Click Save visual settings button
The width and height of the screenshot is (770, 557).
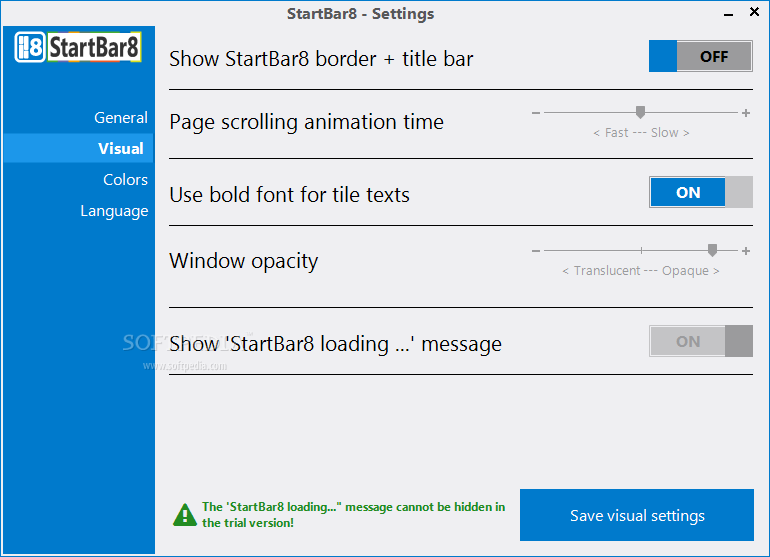pyautogui.click(x=637, y=515)
